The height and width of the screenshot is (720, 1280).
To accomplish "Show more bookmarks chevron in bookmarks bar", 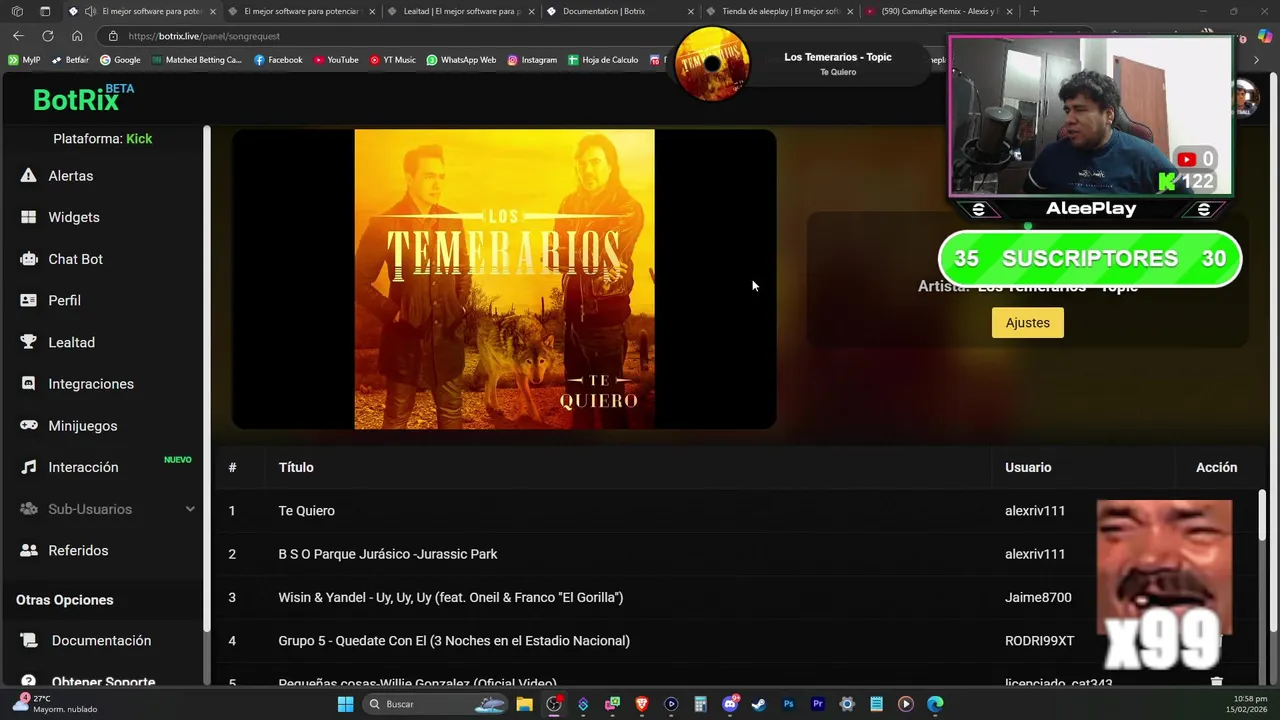I will tap(1257, 60).
